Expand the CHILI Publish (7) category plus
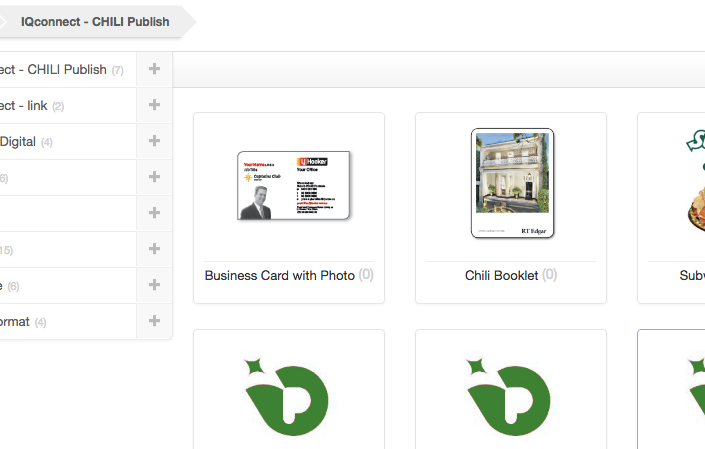The height and width of the screenshot is (449, 705). pos(154,69)
